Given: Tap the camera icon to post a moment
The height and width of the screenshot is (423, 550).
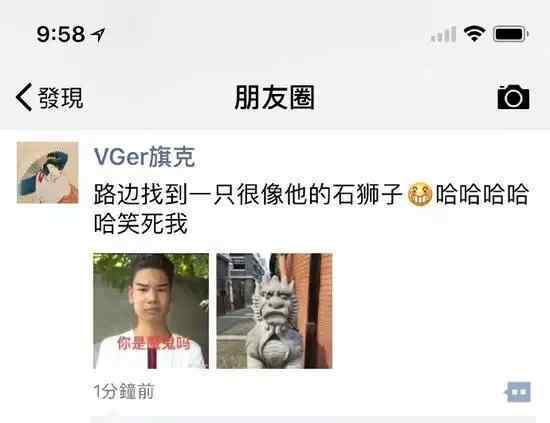Looking at the screenshot, I should [513, 97].
